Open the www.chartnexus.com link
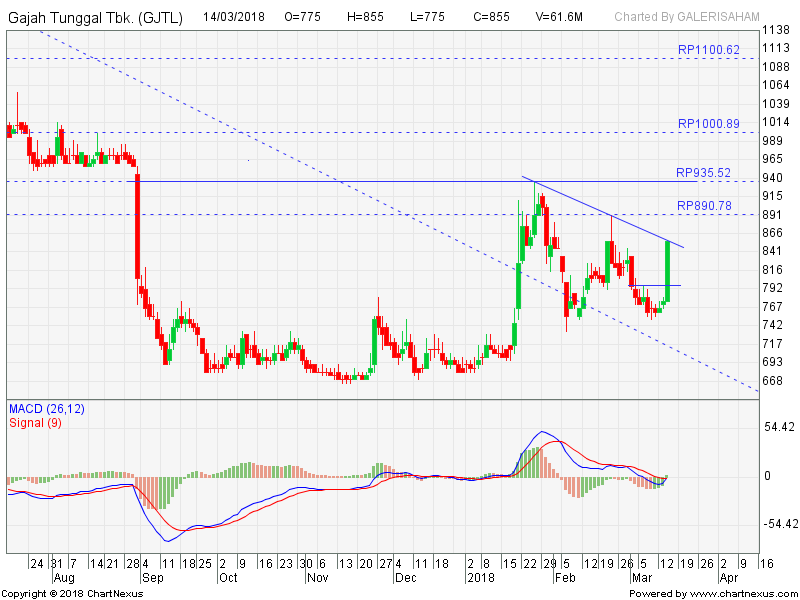Image resolution: width=800 pixels, height=600 pixels. (746, 593)
